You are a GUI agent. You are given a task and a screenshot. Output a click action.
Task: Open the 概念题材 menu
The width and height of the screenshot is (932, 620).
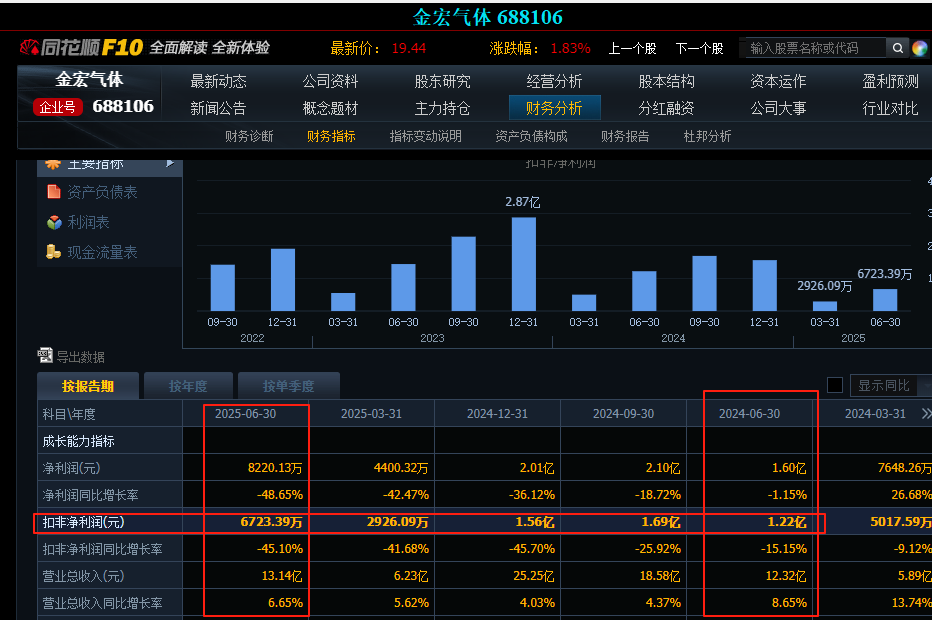click(330, 108)
